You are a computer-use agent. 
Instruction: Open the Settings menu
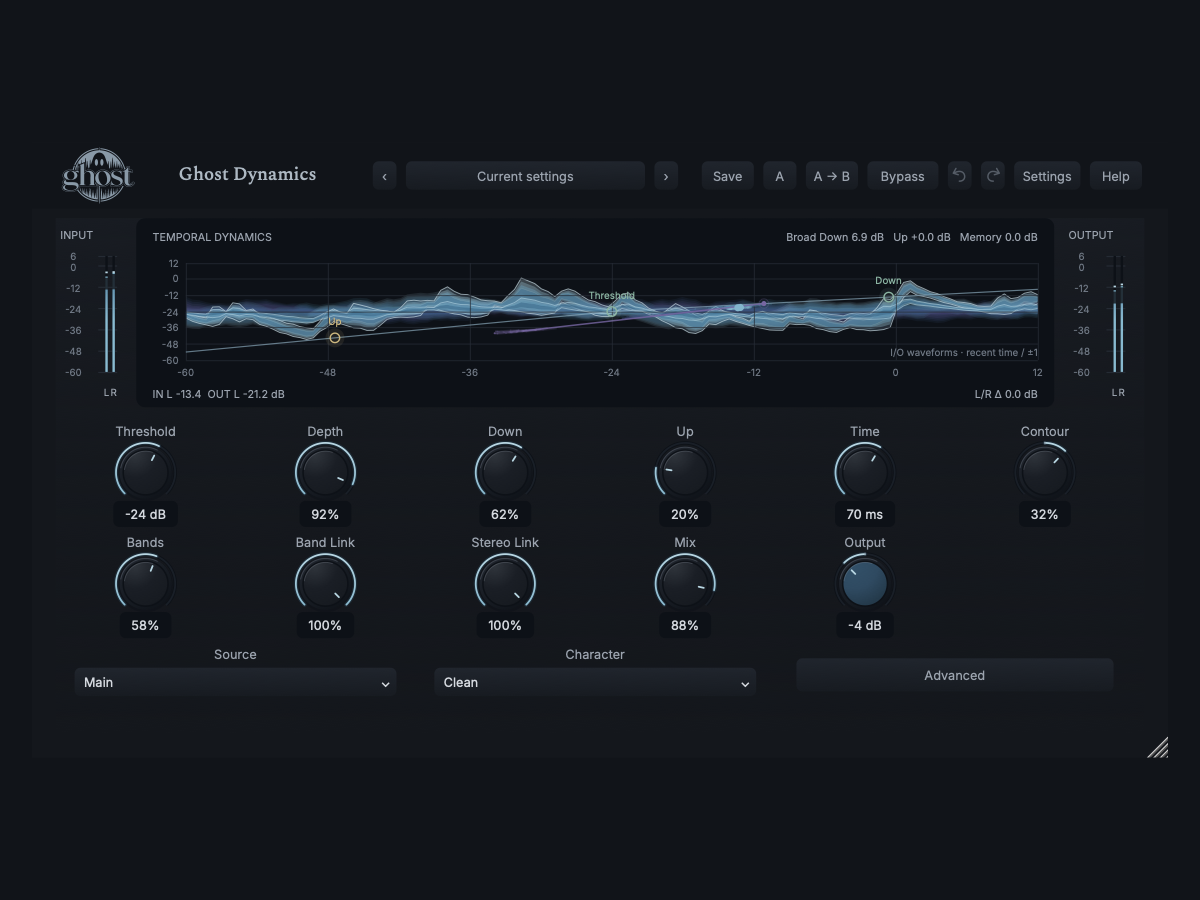[1047, 176]
